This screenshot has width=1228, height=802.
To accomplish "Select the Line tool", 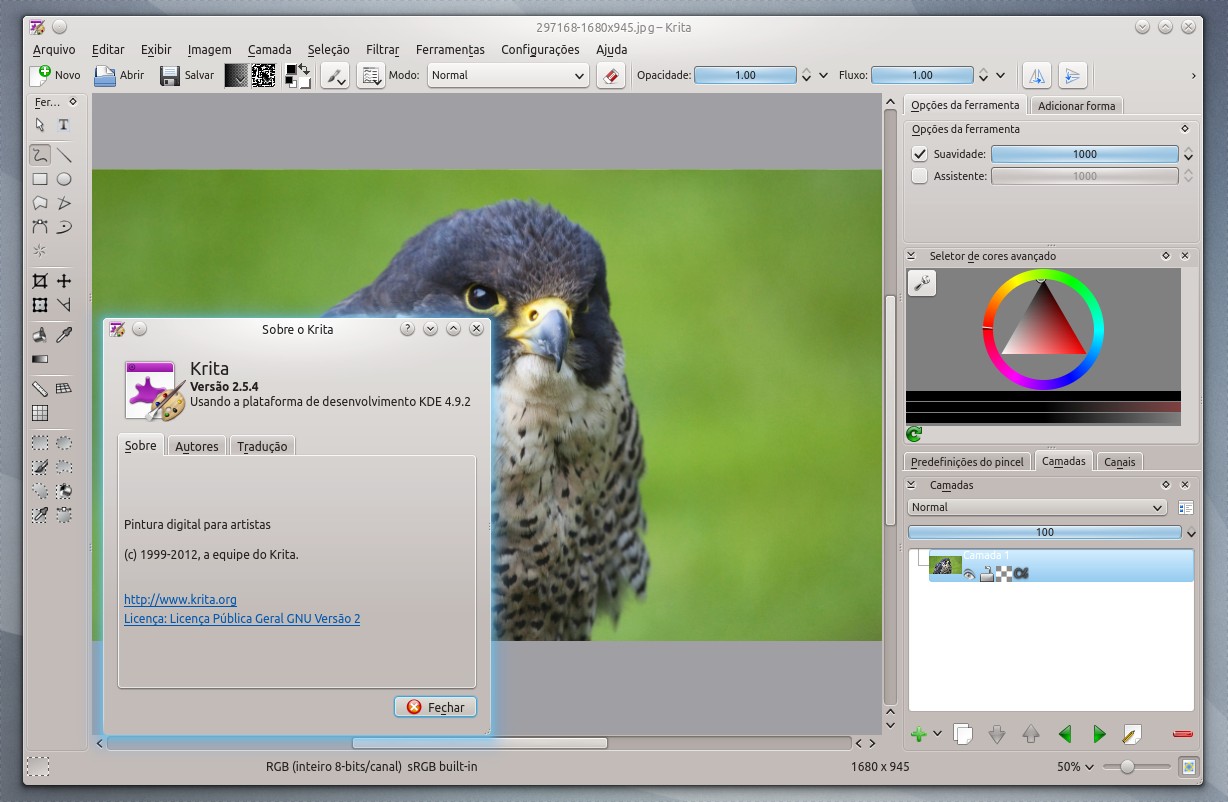I will coord(65,155).
